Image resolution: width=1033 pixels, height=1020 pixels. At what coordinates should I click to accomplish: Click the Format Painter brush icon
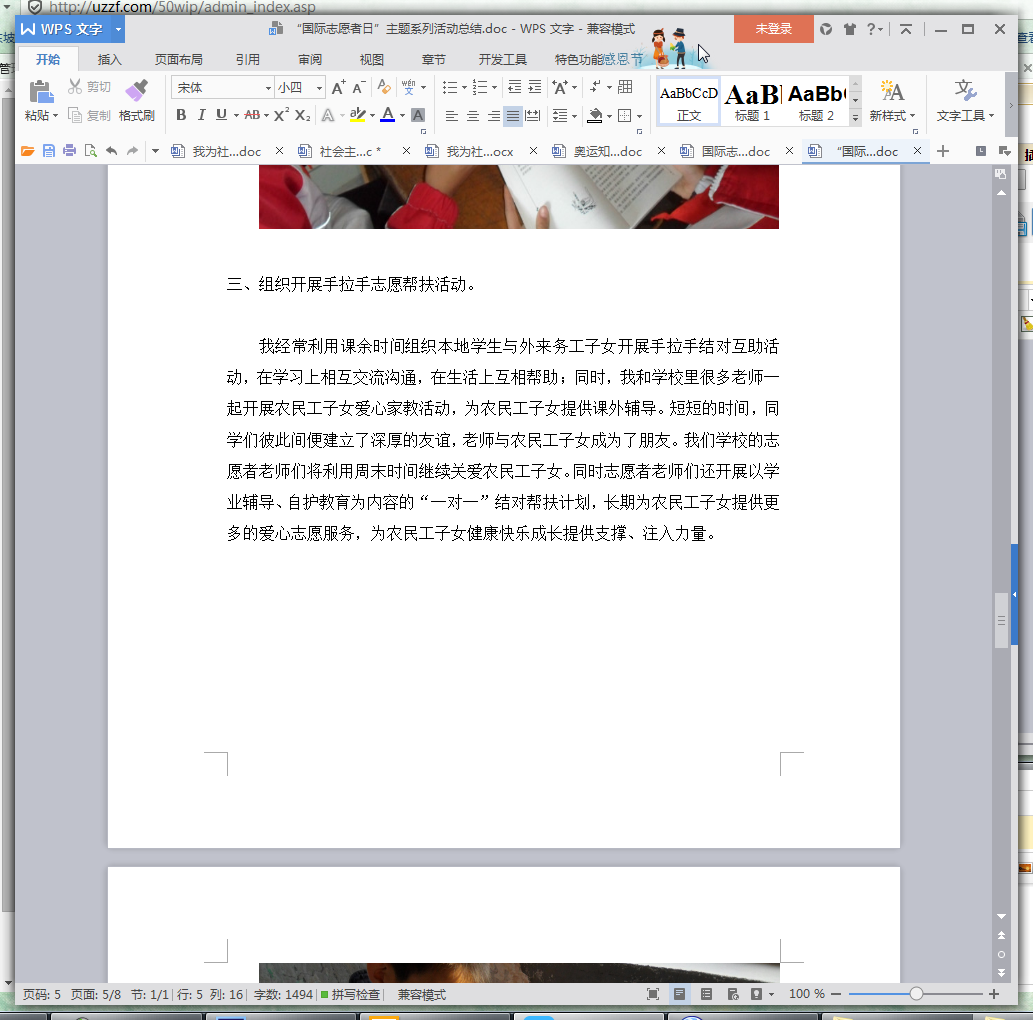tap(137, 90)
